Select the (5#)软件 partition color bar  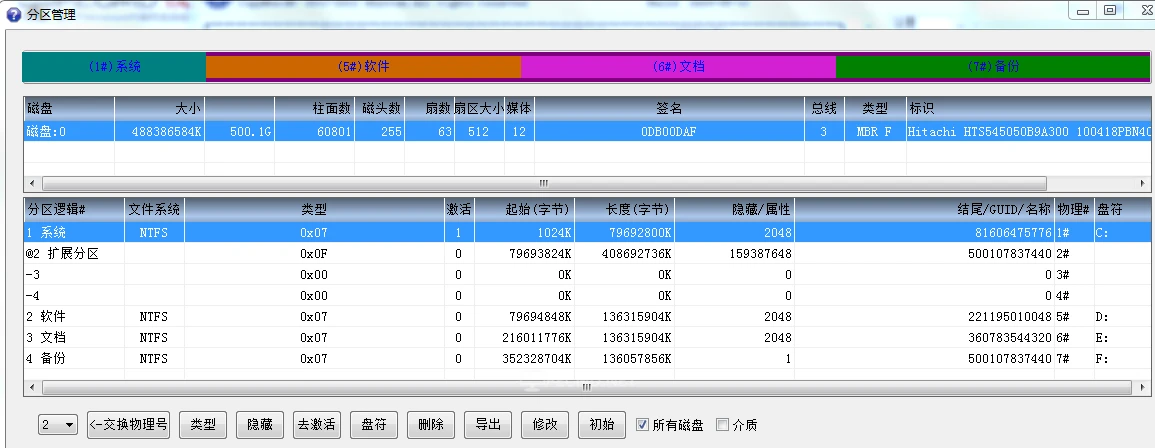pos(363,66)
